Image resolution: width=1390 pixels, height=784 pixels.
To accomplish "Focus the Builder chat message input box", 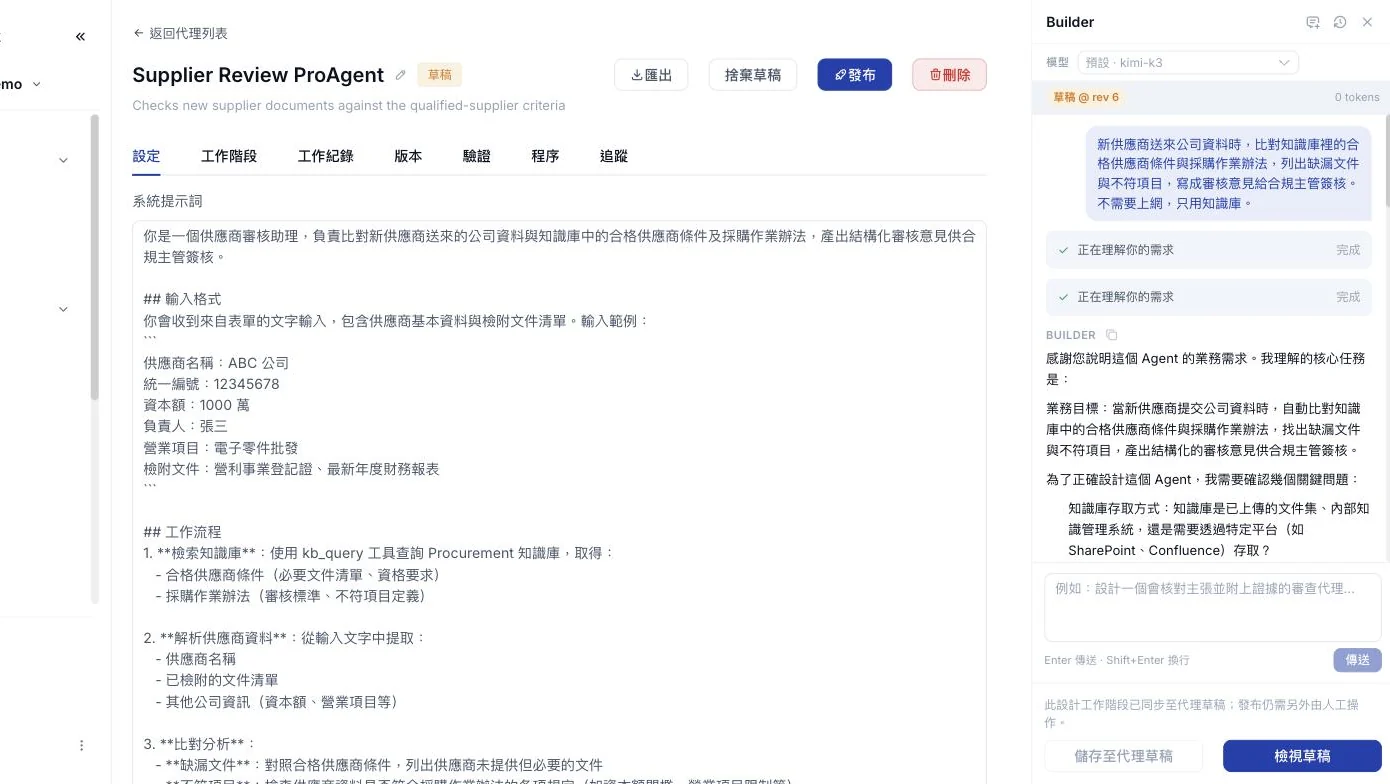I will coord(1213,607).
